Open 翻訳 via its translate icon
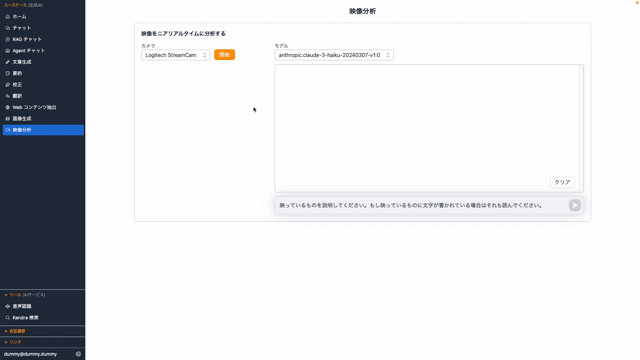Screen dimensions: 640x360 click(x=7, y=96)
